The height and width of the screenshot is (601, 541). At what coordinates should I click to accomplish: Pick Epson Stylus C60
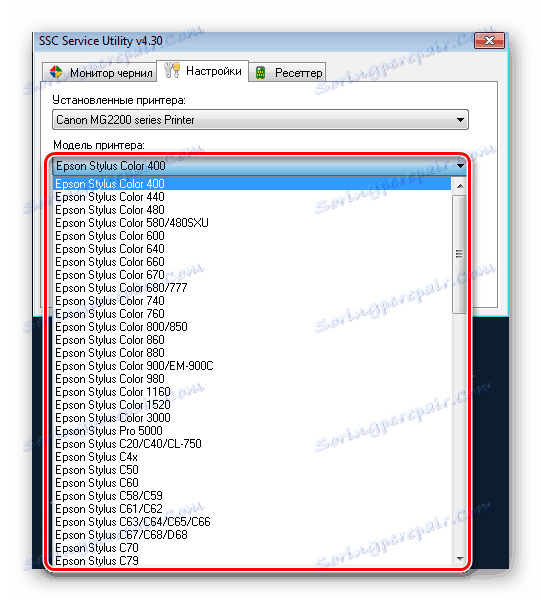[252, 483]
